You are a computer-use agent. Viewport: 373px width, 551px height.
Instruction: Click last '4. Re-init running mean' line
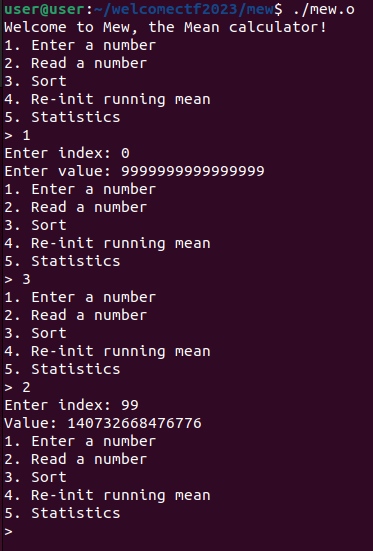[108, 495]
